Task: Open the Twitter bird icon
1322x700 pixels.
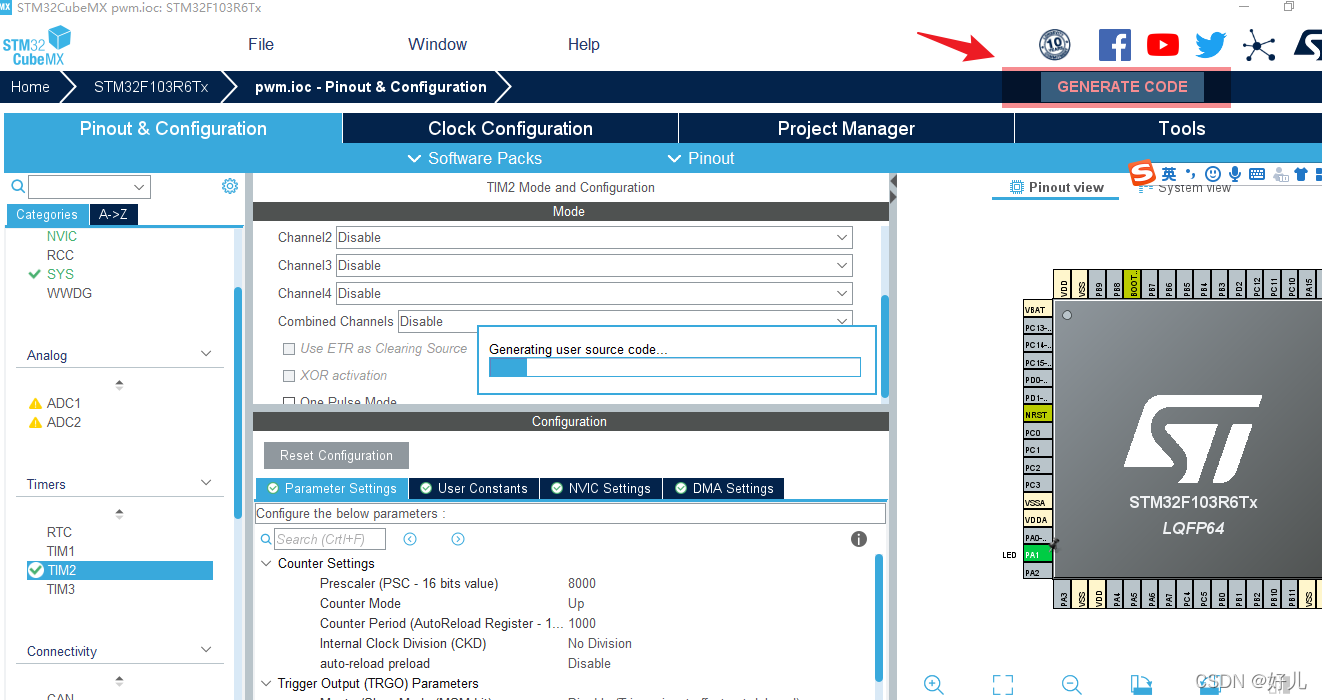Action: [1211, 45]
